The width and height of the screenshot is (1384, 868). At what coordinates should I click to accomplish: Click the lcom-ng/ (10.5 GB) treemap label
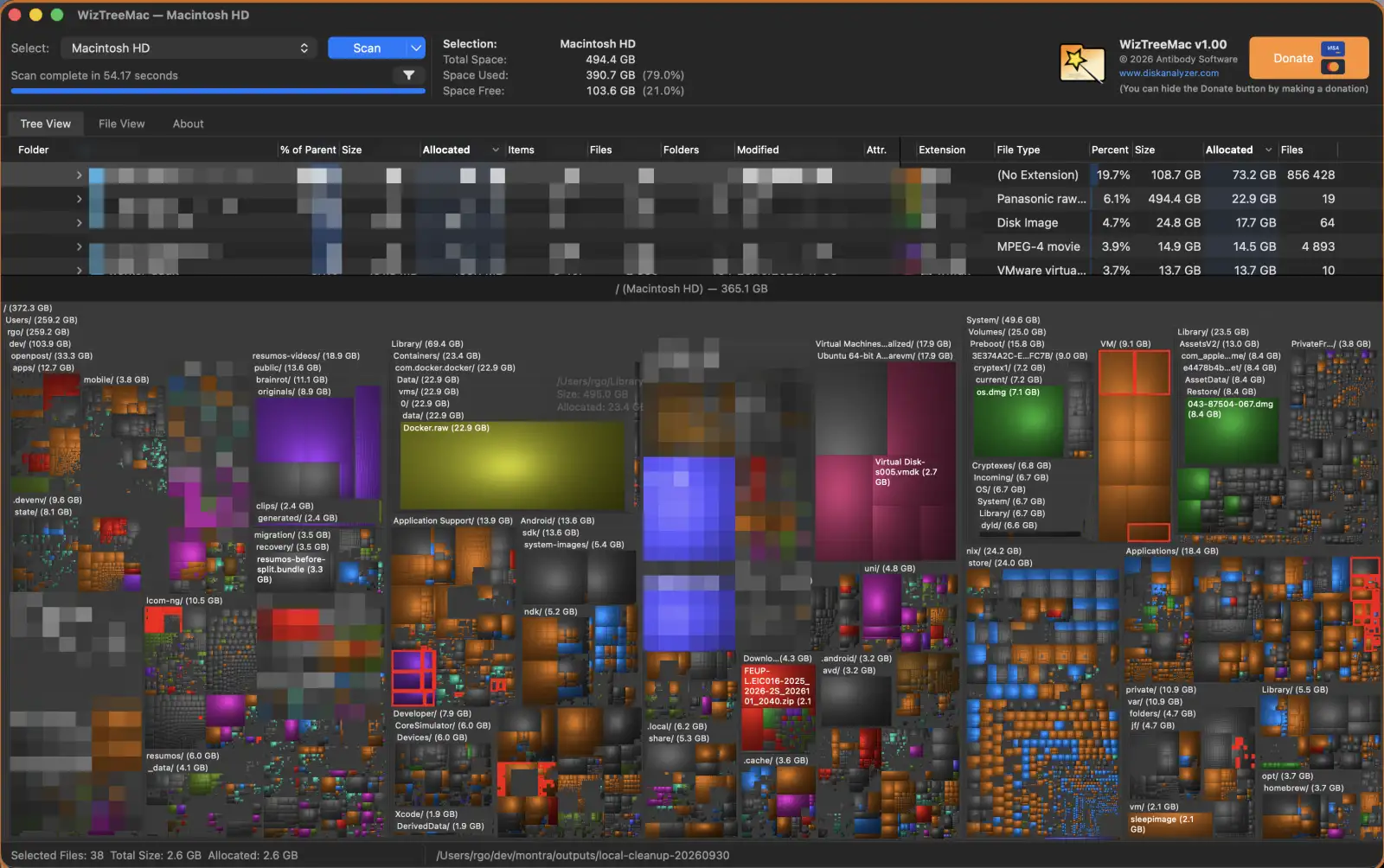184,601
